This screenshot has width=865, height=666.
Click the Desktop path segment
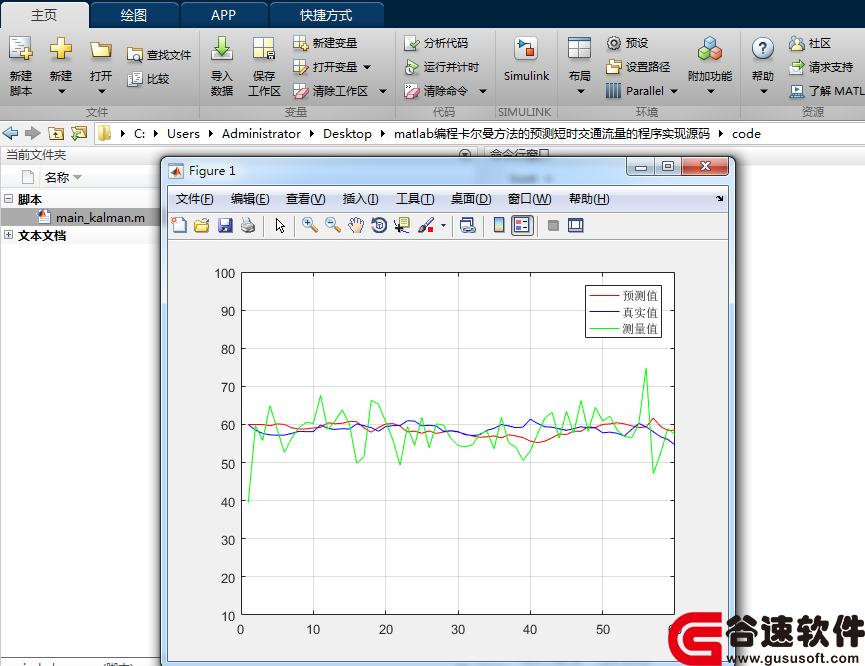coord(348,134)
